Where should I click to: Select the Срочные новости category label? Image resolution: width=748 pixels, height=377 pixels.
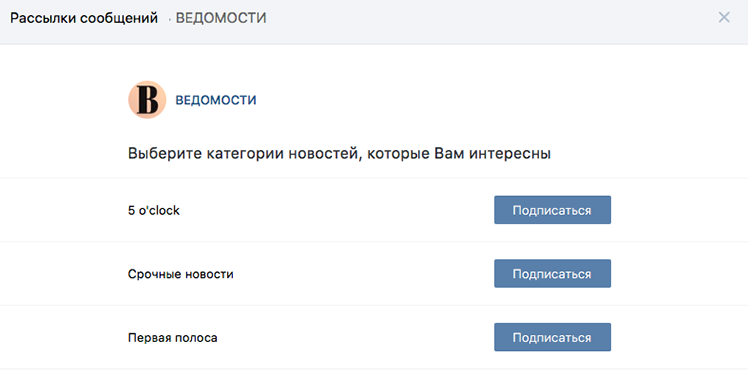click(x=180, y=274)
